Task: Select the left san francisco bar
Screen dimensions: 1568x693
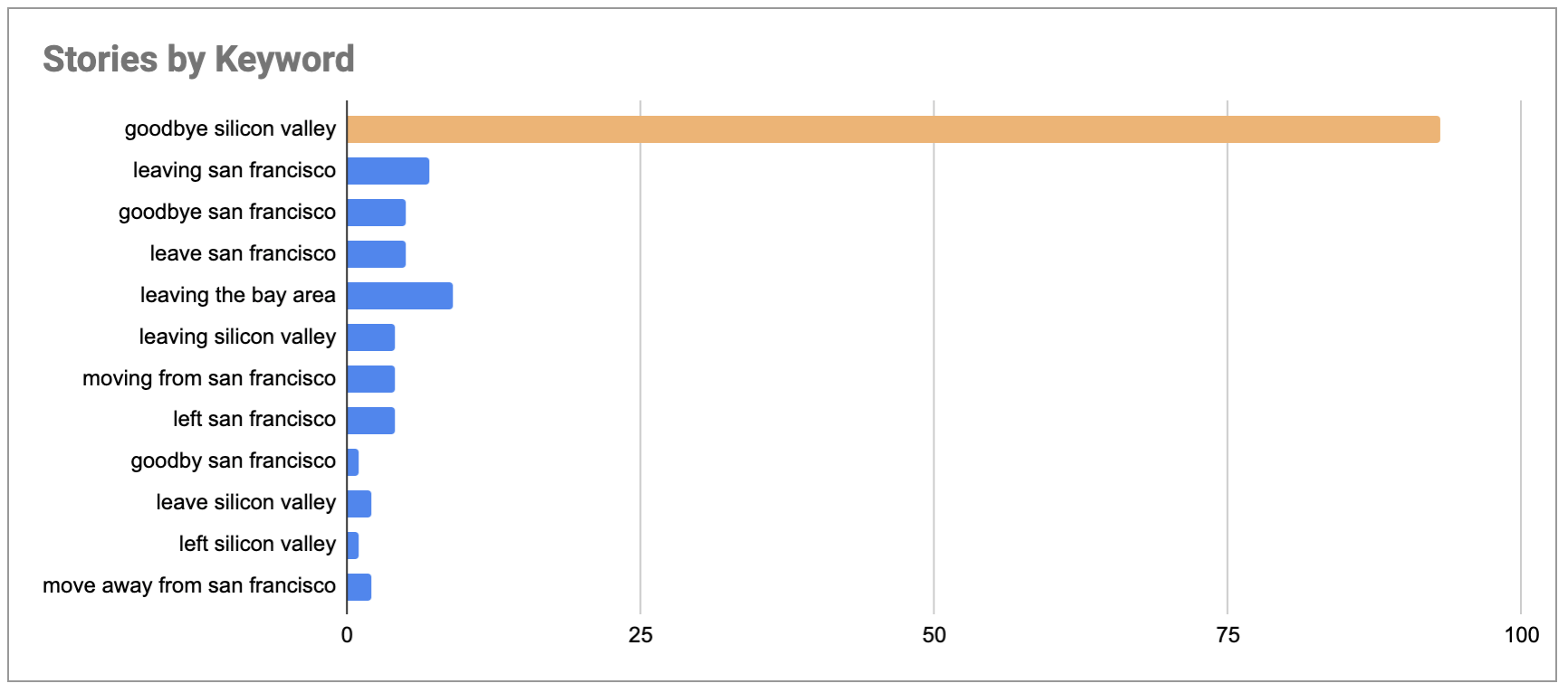Action: [x=371, y=421]
